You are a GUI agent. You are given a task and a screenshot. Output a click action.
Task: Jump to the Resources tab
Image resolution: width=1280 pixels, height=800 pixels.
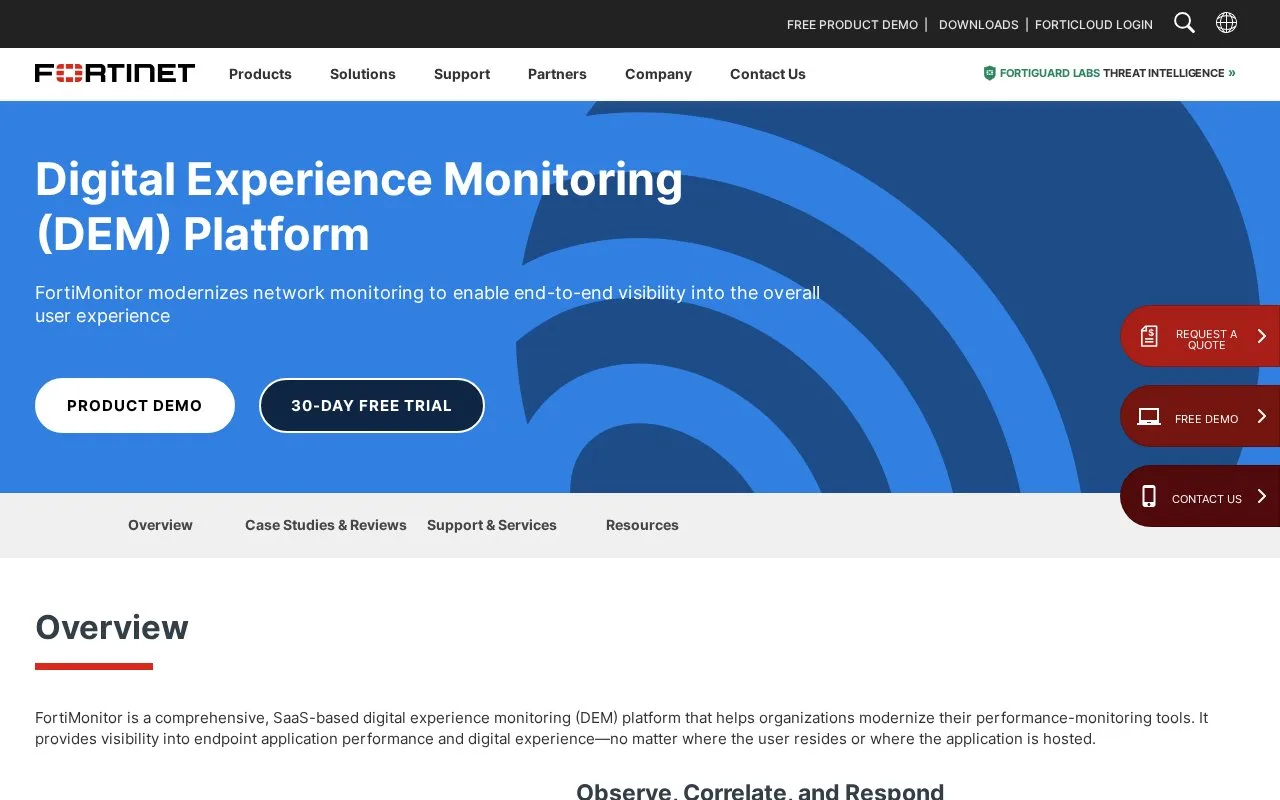[x=642, y=525]
